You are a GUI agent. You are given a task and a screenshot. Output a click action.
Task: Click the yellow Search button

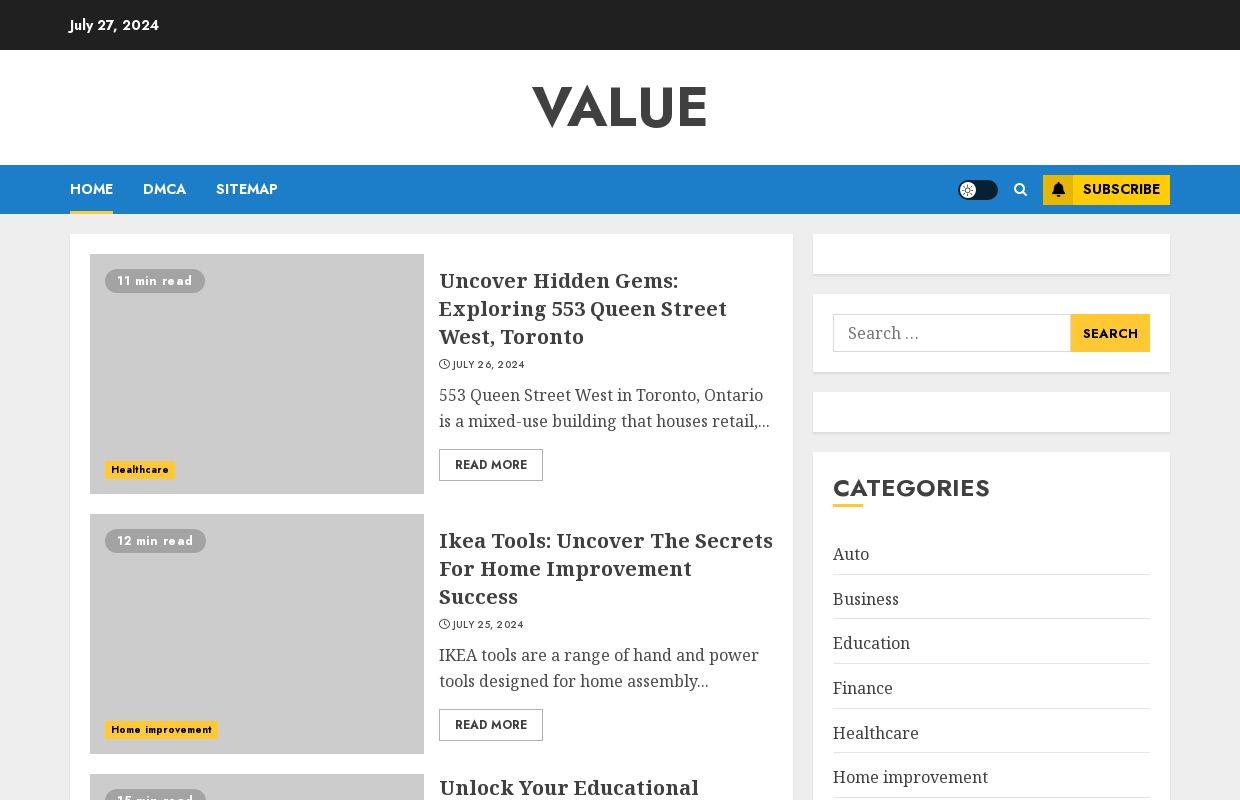[1110, 333]
